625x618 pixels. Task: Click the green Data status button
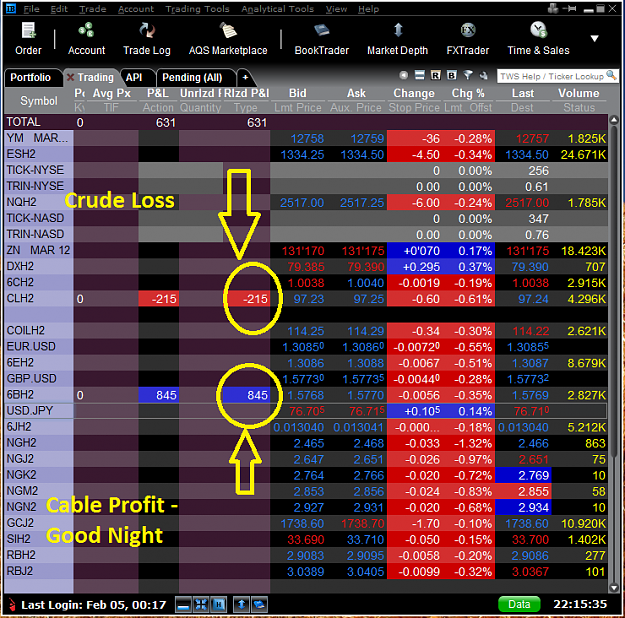[x=519, y=604]
